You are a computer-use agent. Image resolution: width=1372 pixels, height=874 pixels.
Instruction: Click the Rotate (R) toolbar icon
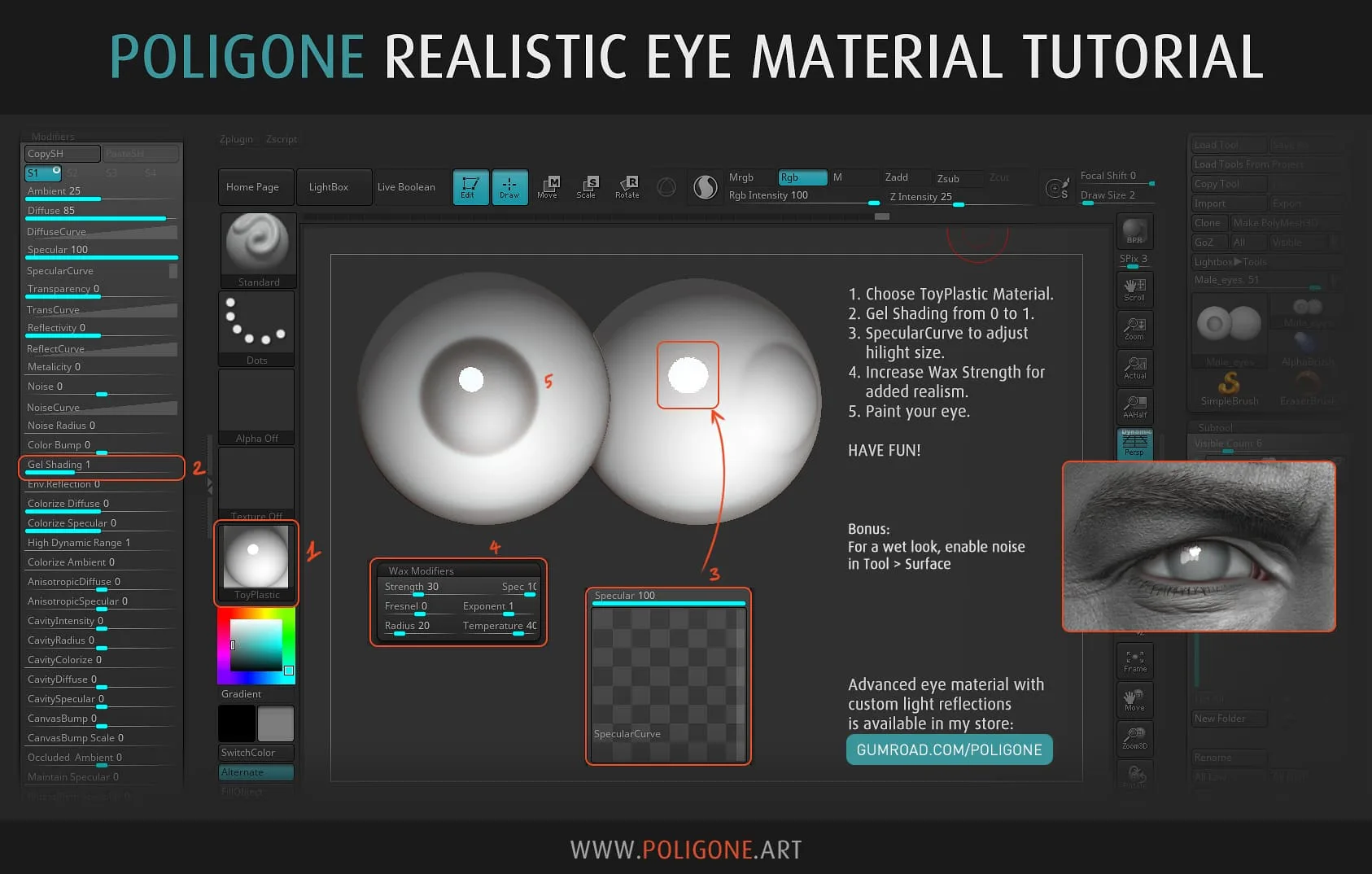(627, 187)
